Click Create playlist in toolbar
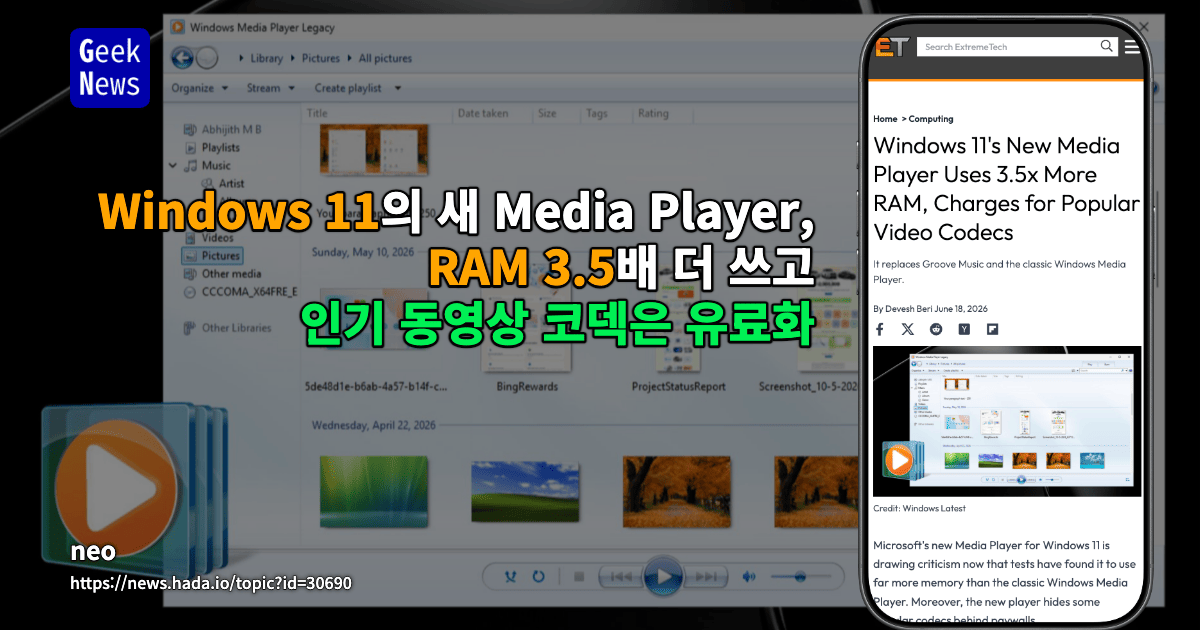 pos(348,88)
